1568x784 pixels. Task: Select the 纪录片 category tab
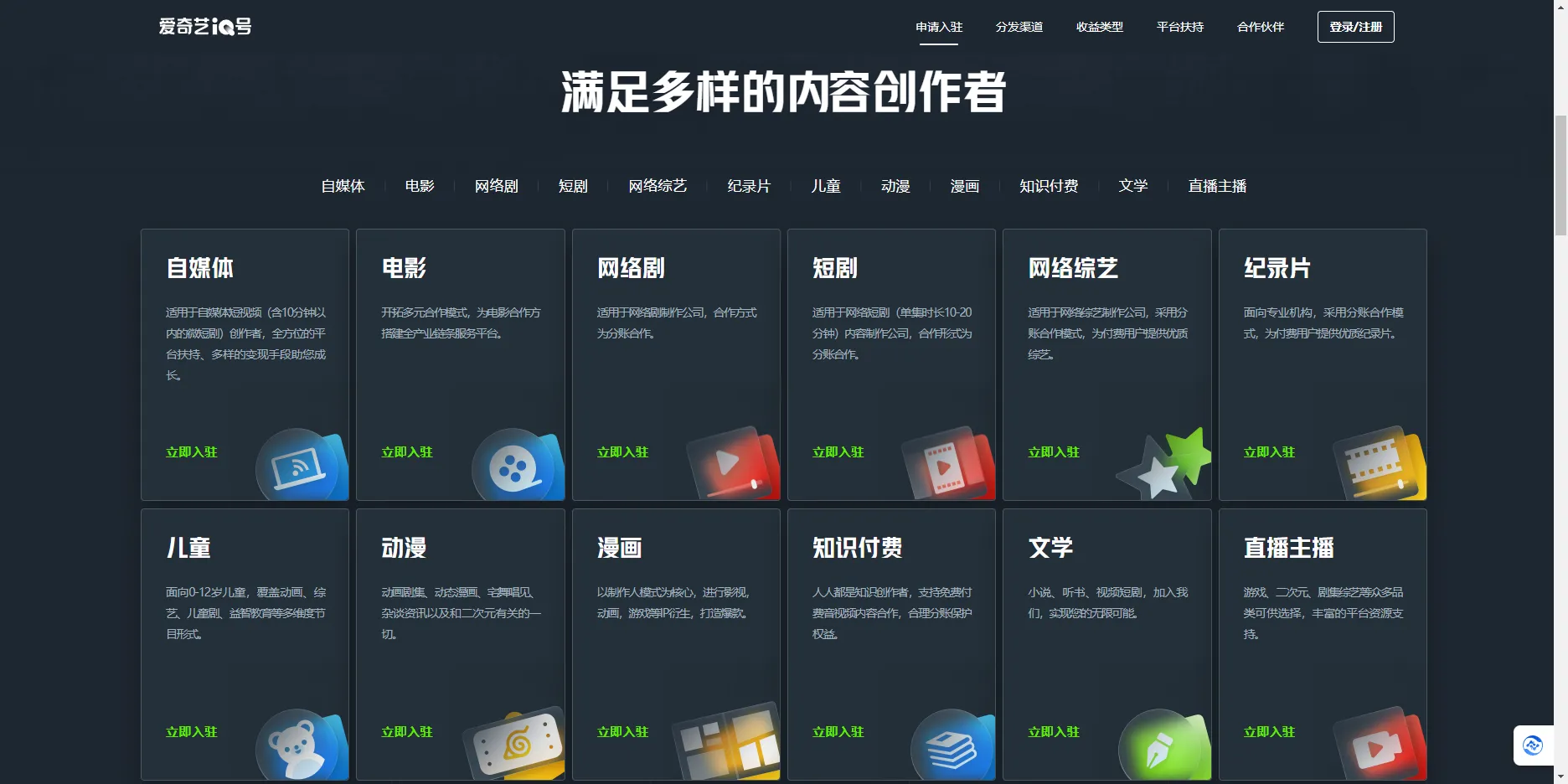(x=749, y=186)
